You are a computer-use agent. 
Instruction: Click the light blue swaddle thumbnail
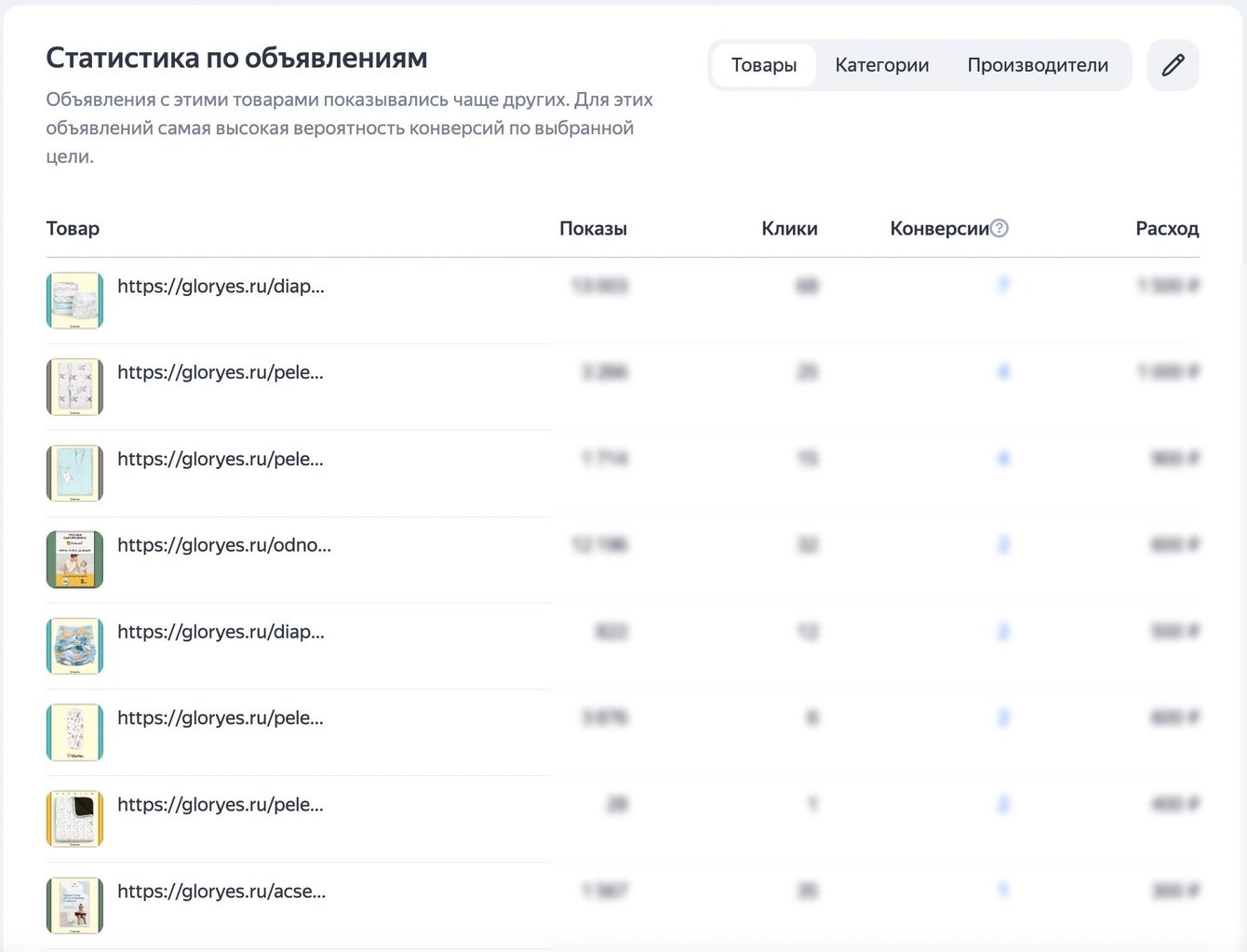74,474
